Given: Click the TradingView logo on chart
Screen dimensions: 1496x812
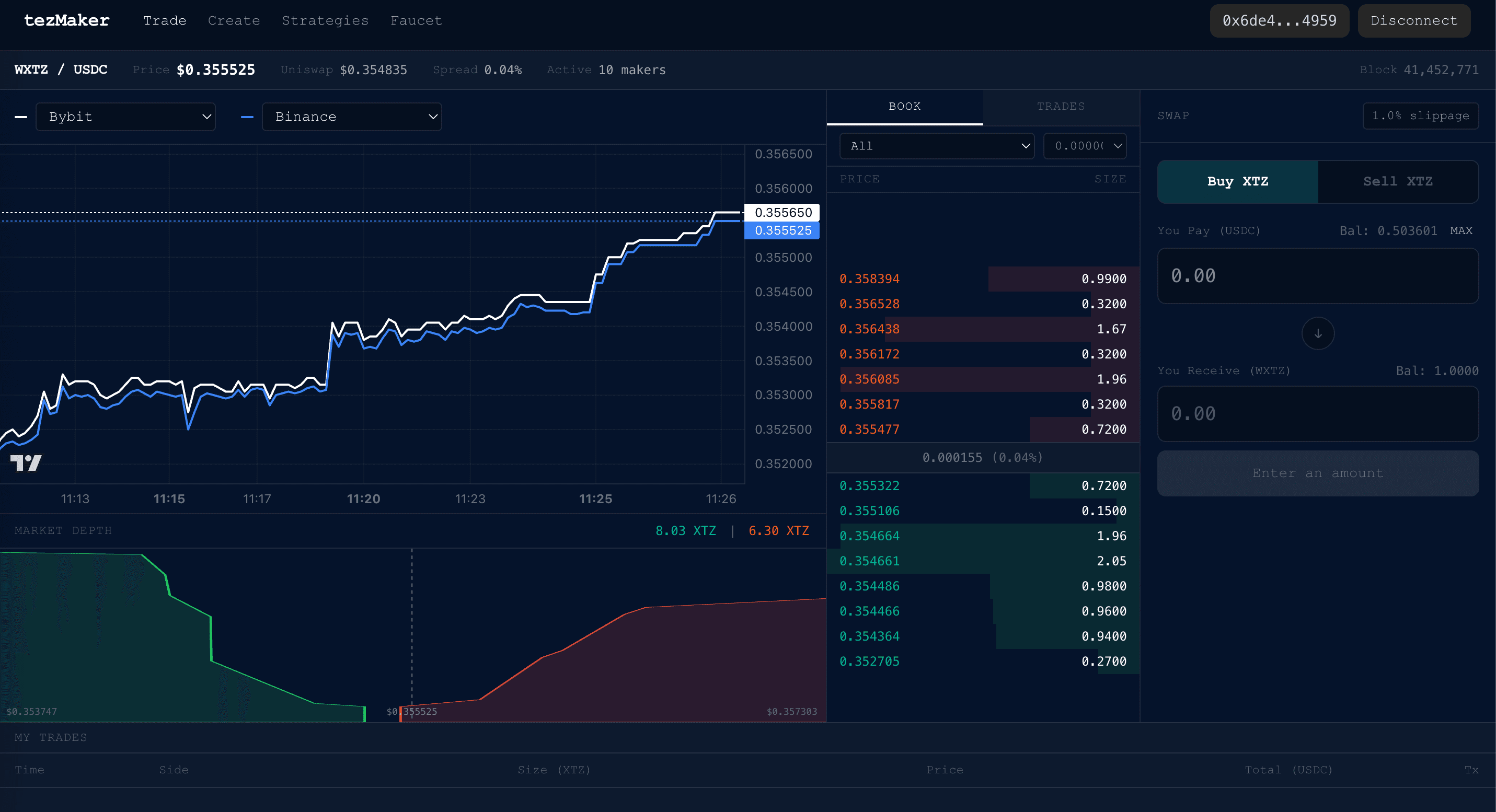Looking at the screenshot, I should click(26, 462).
